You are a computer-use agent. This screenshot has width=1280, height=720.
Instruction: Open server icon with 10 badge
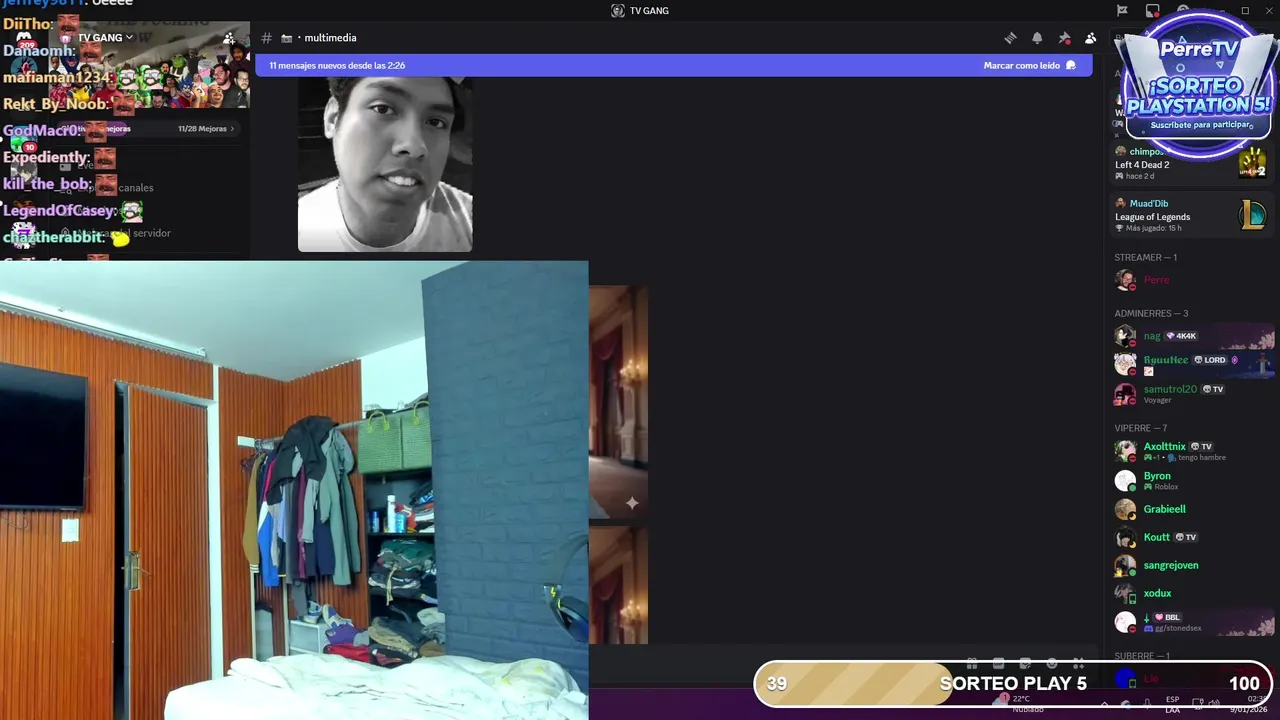click(x=22, y=140)
